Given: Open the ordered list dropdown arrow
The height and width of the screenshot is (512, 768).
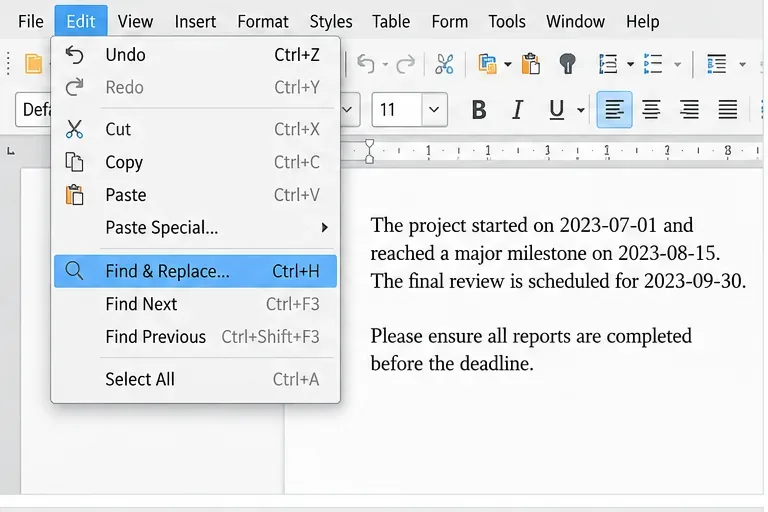Looking at the screenshot, I should [x=630, y=64].
